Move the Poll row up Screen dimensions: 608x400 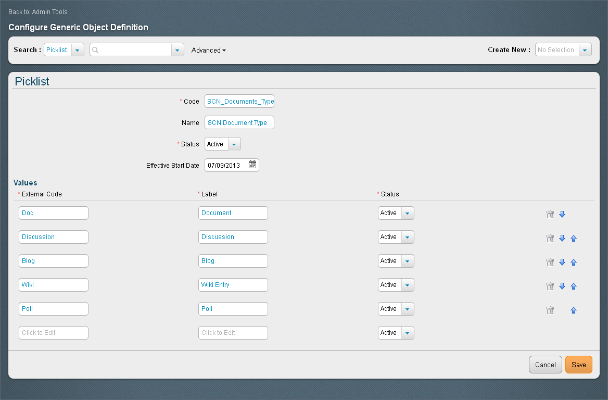pos(573,310)
